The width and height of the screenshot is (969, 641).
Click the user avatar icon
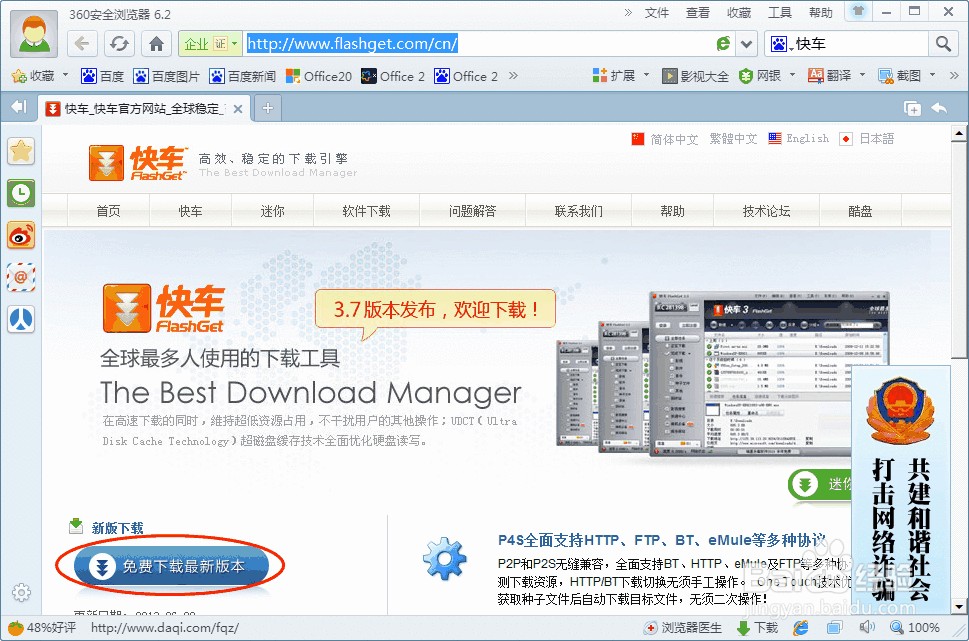(34, 34)
